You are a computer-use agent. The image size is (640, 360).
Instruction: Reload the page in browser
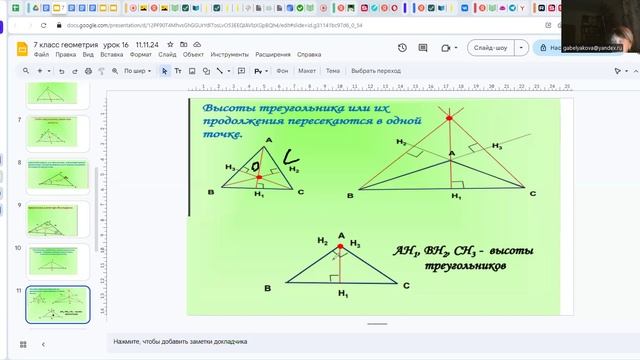click(43, 25)
